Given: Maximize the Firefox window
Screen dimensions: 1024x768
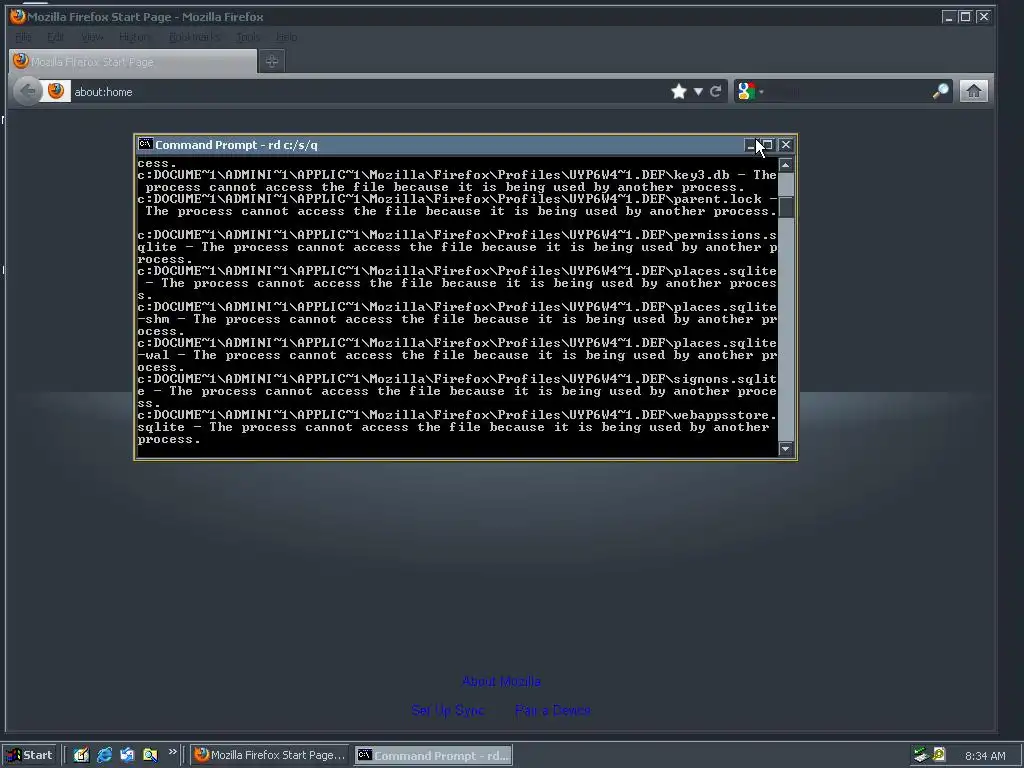Looking at the screenshot, I should (x=965, y=17).
